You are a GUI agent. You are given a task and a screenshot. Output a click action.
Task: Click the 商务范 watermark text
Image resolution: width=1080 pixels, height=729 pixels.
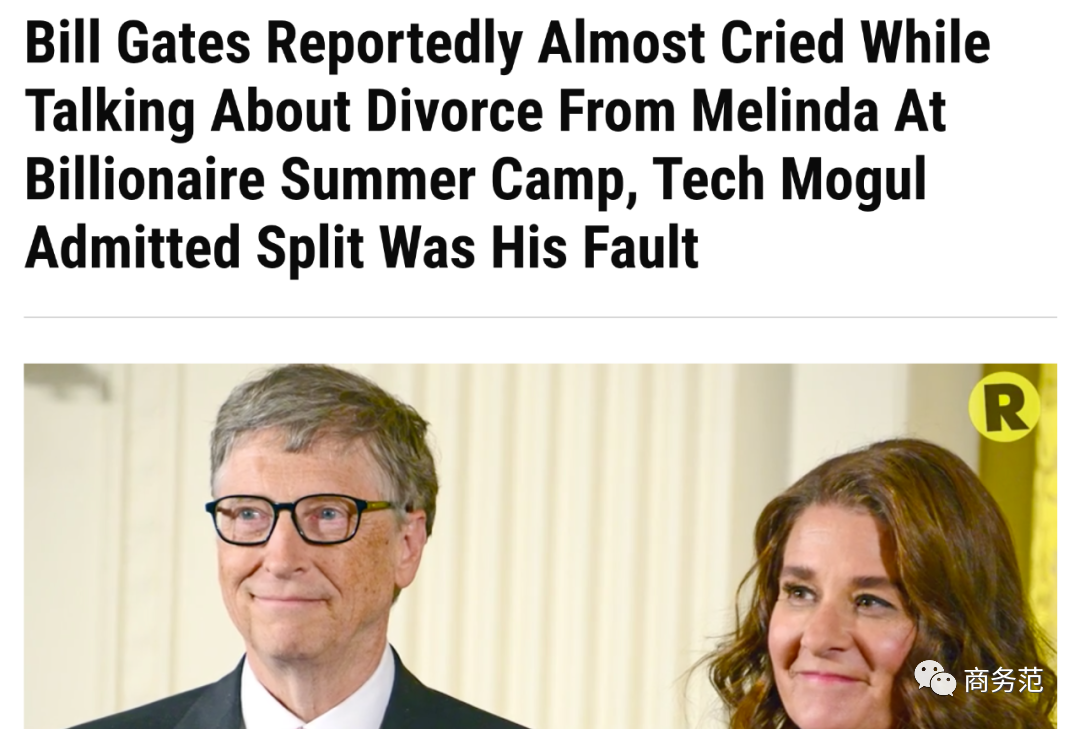pos(1003,679)
